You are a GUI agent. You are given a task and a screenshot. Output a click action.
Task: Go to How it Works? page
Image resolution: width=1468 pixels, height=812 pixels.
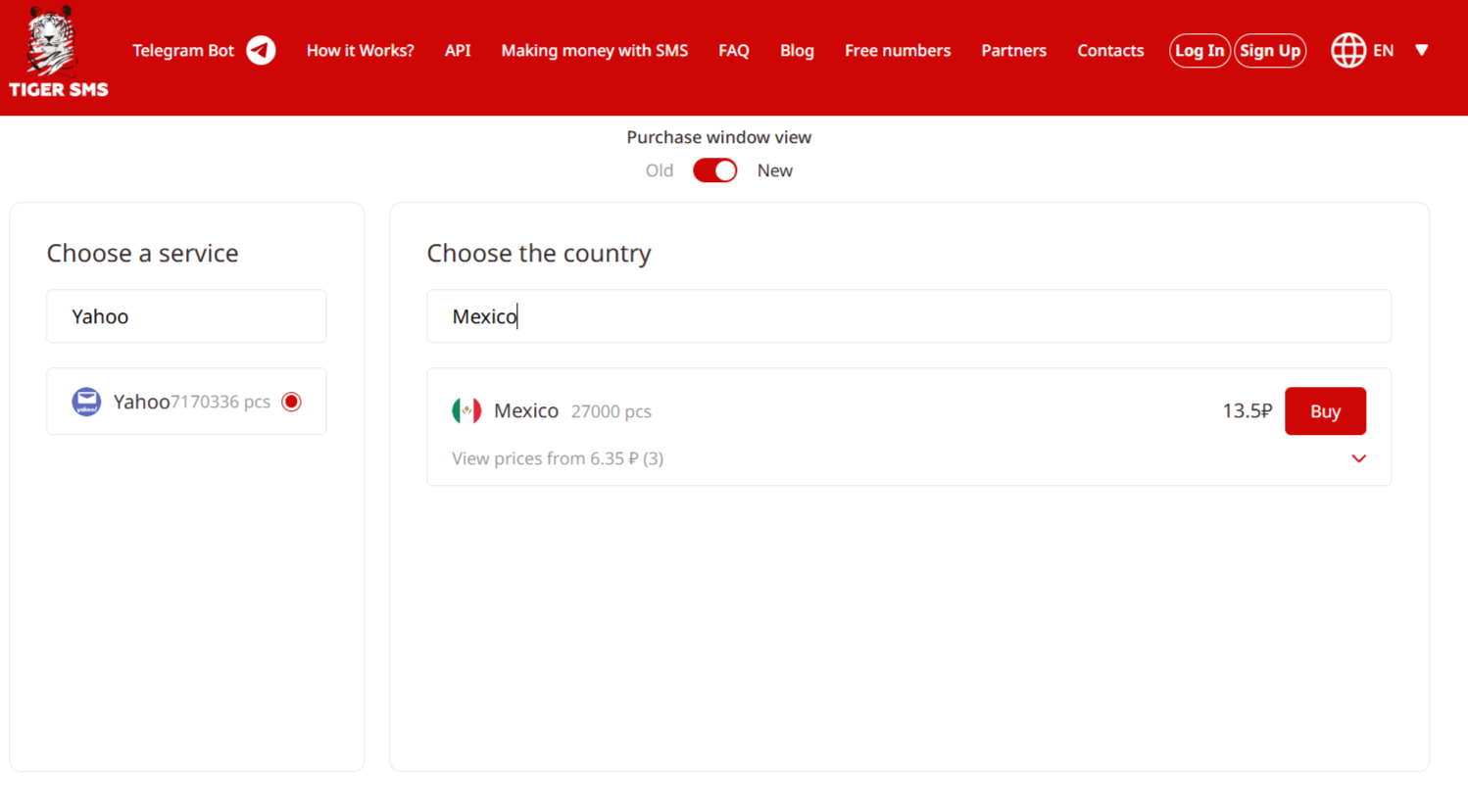click(x=361, y=50)
